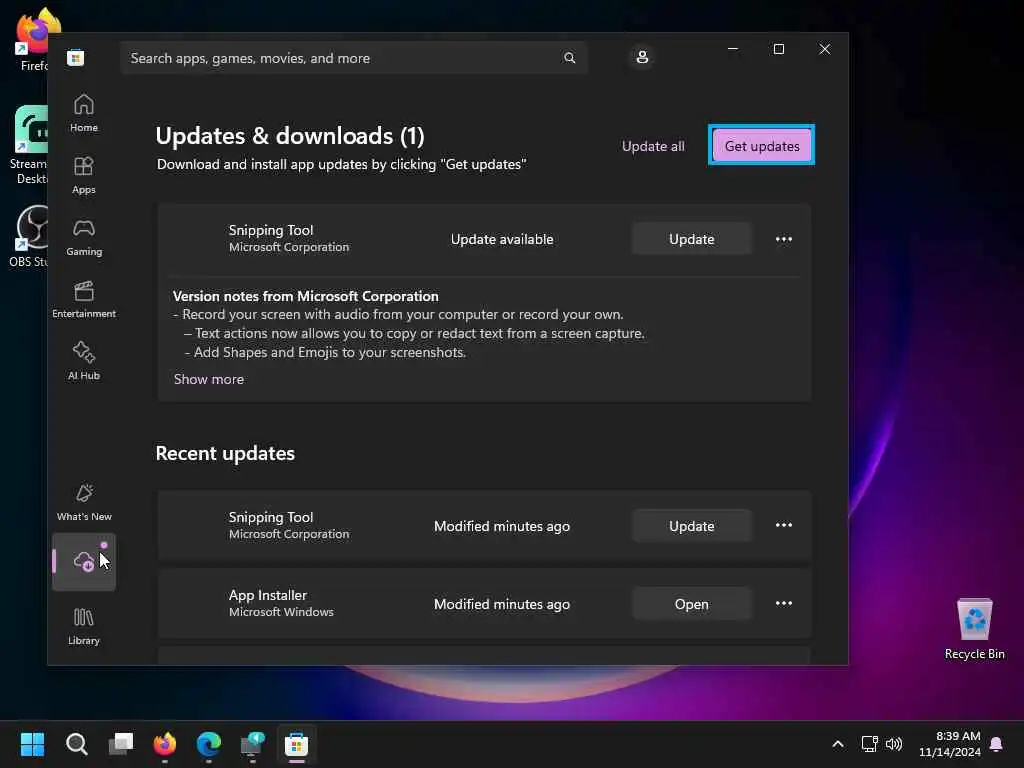The width and height of the screenshot is (1024, 768).
Task: Click the search apps, games, movies field
Action: pyautogui.click(x=353, y=58)
